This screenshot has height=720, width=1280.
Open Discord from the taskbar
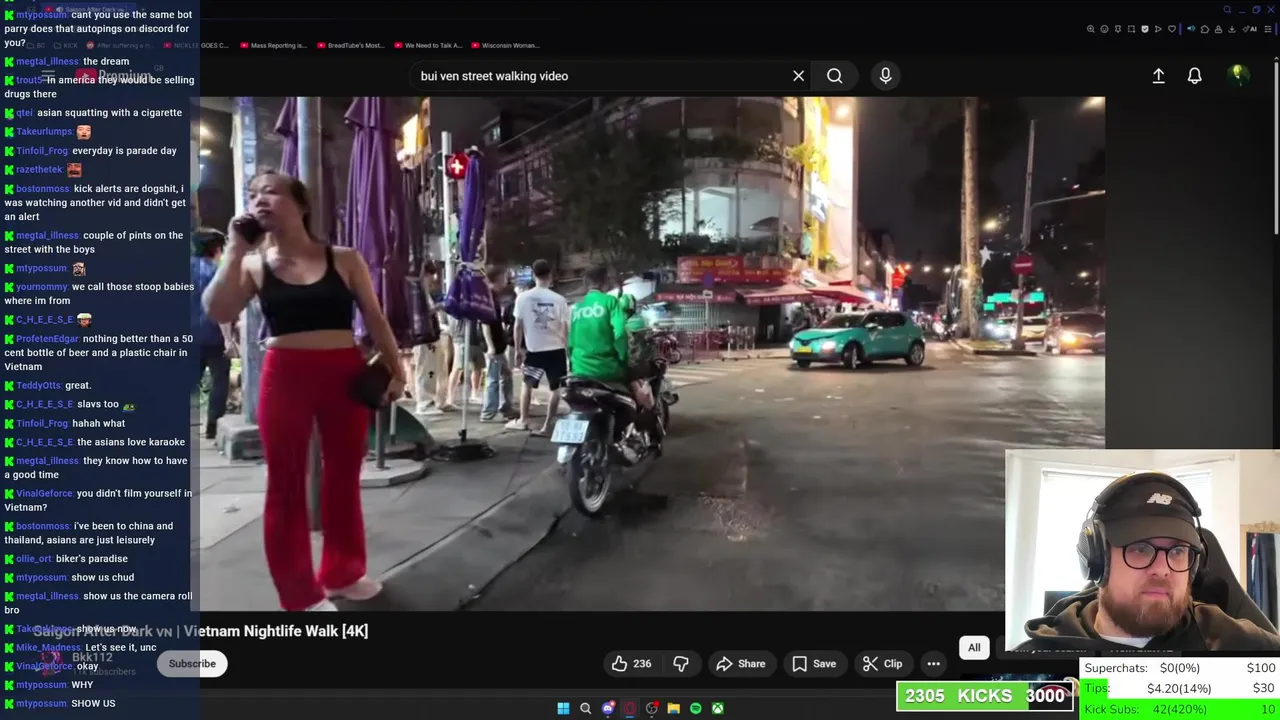[x=607, y=708]
